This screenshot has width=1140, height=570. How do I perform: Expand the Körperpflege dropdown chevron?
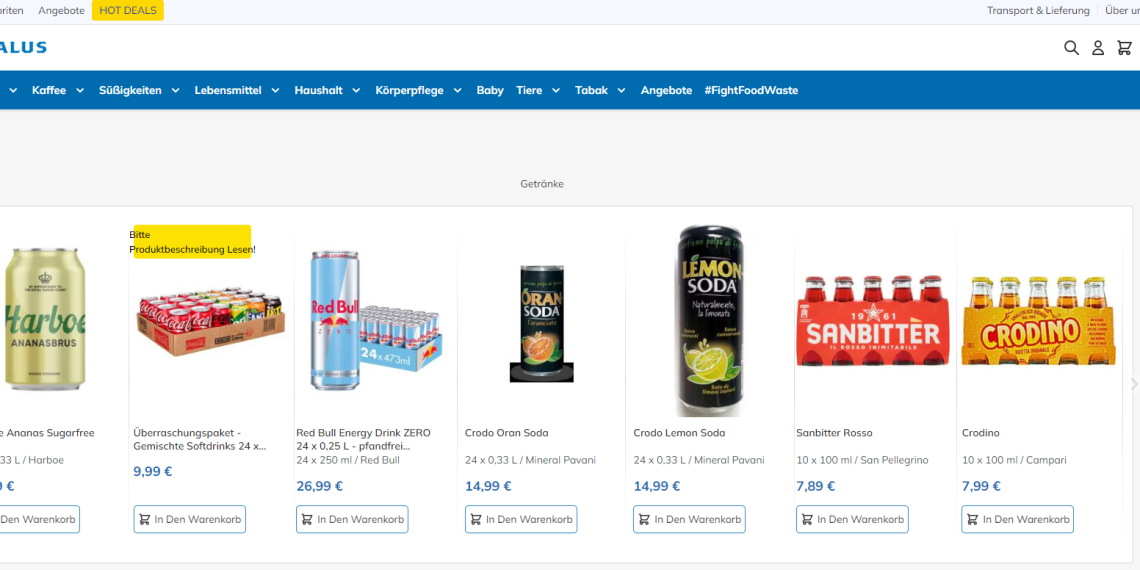(457, 91)
